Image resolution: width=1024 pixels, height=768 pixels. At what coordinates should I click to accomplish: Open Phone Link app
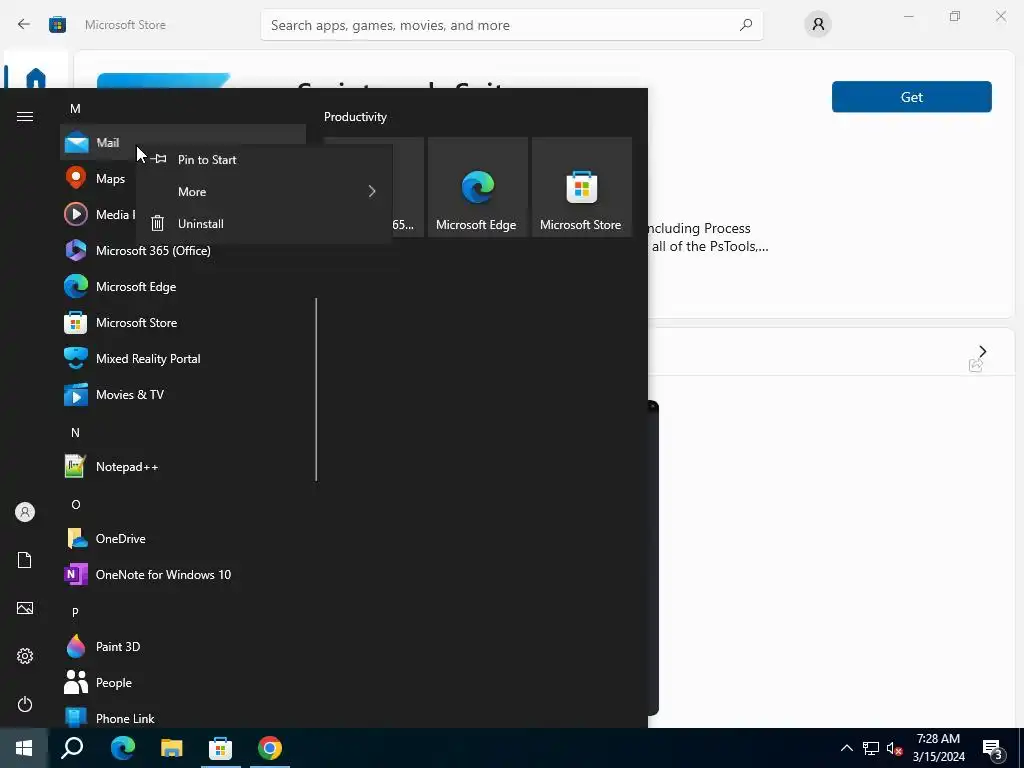pos(183,716)
